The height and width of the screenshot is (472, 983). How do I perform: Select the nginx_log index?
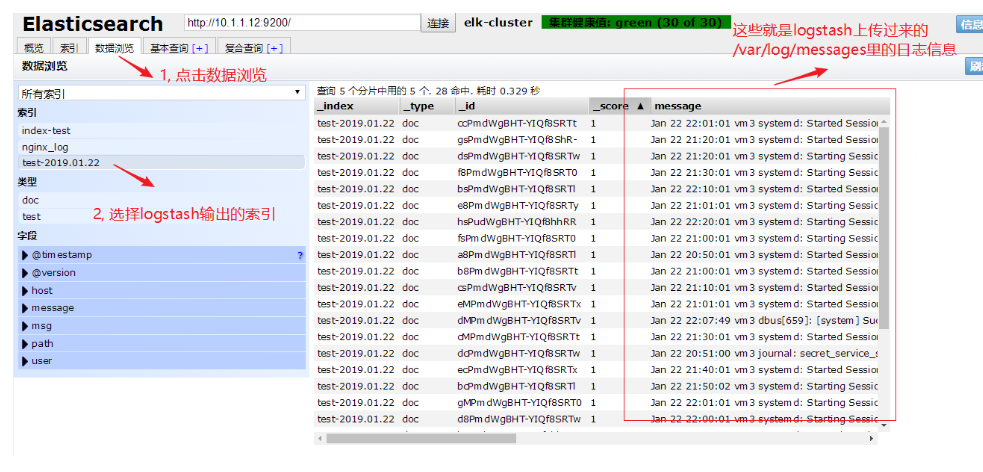(x=161, y=147)
